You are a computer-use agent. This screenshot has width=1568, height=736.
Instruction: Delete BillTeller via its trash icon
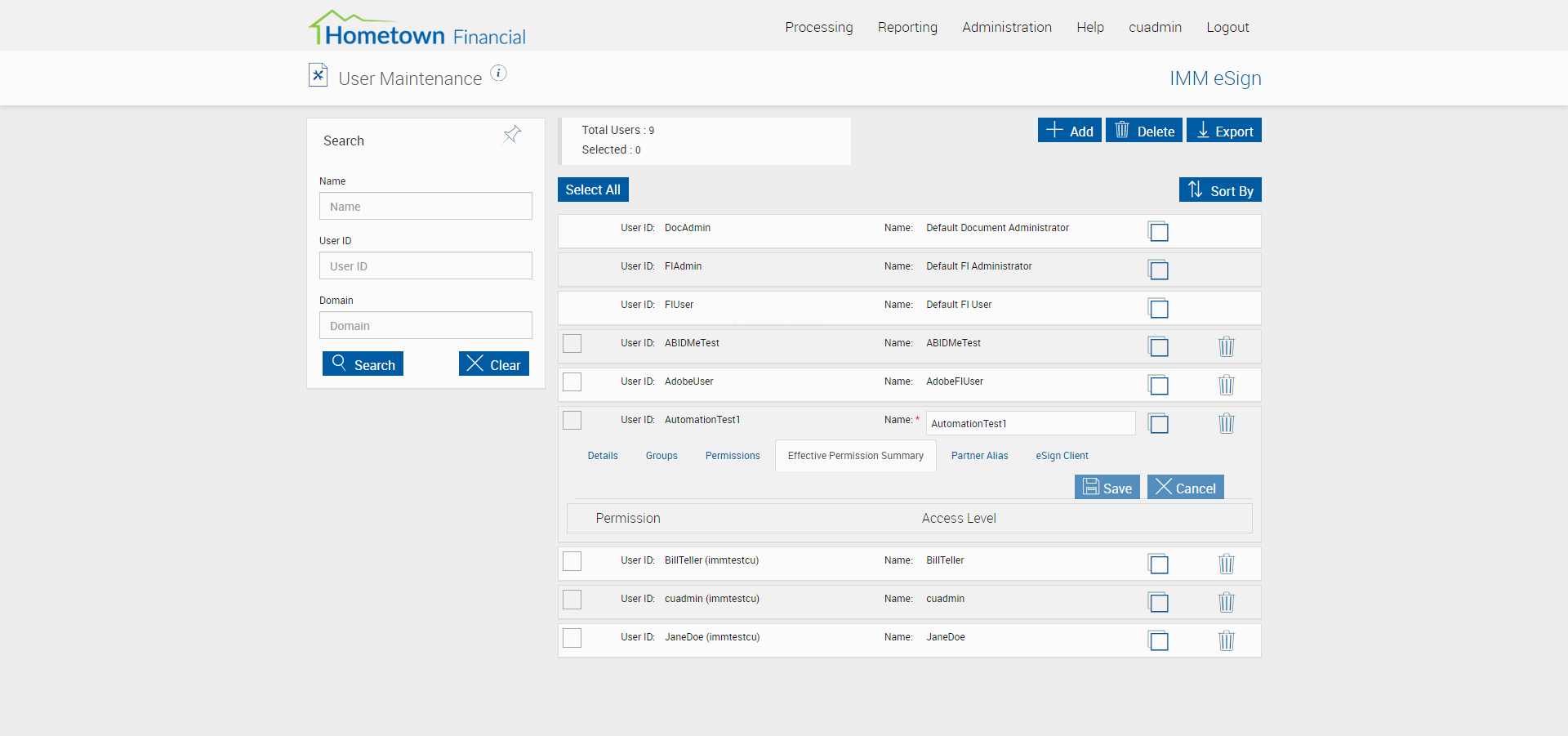coord(1227,564)
